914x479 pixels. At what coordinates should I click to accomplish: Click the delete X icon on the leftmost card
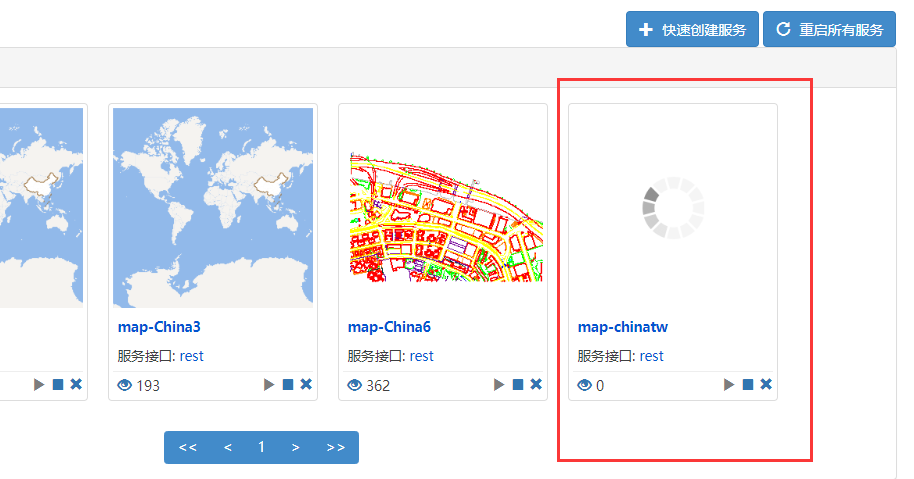click(x=76, y=384)
